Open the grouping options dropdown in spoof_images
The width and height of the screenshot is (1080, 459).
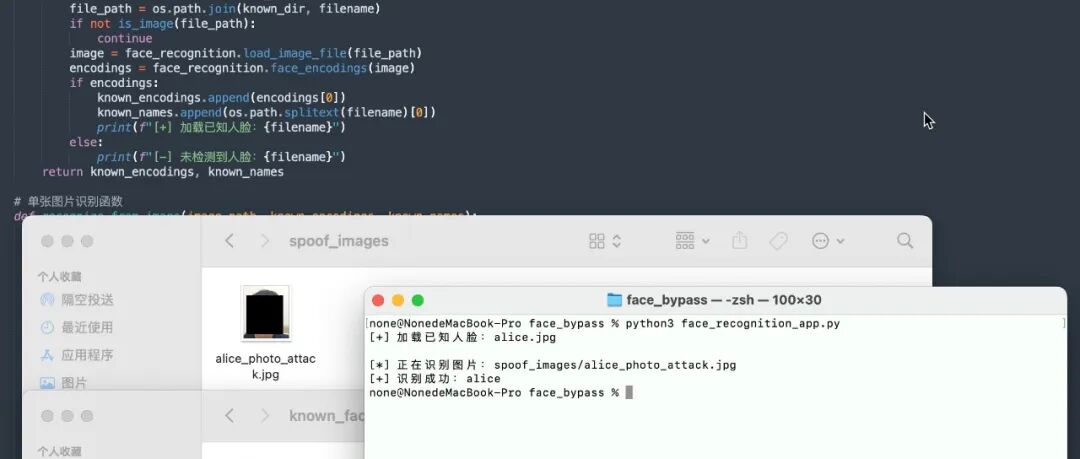(x=692, y=241)
